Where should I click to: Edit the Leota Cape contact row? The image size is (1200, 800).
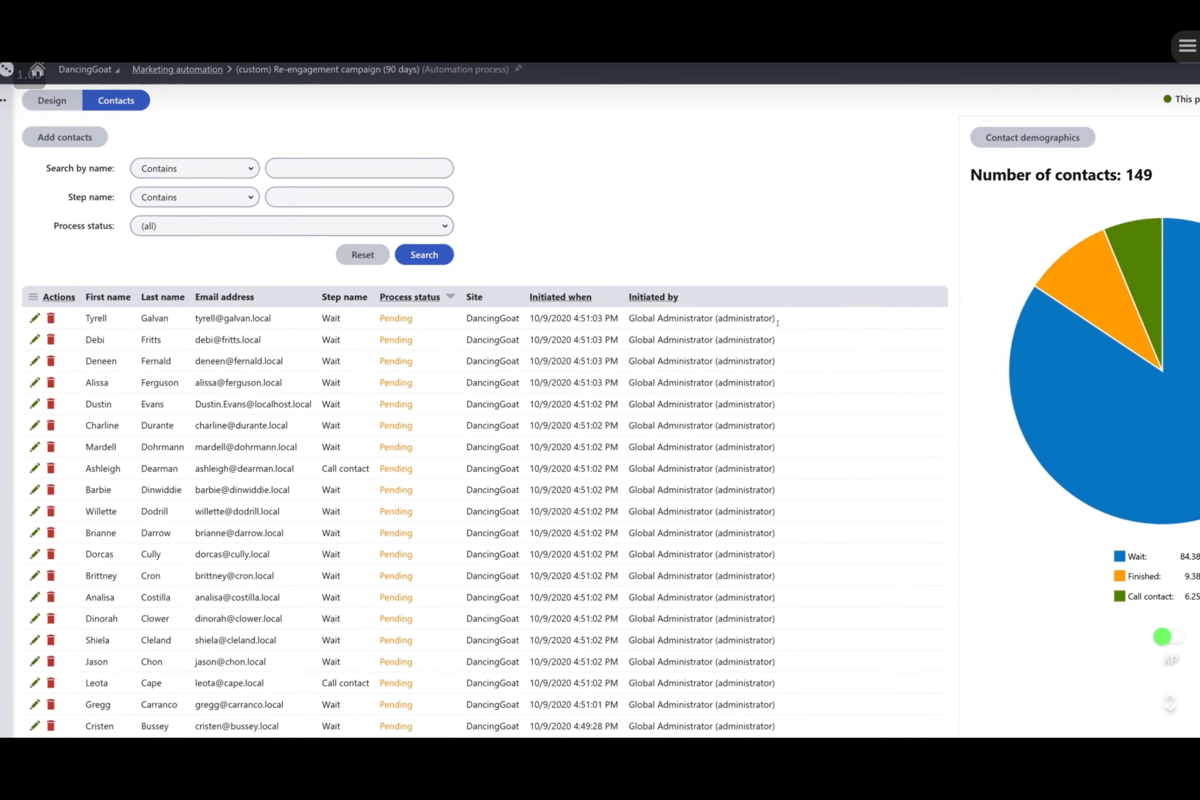(35, 683)
